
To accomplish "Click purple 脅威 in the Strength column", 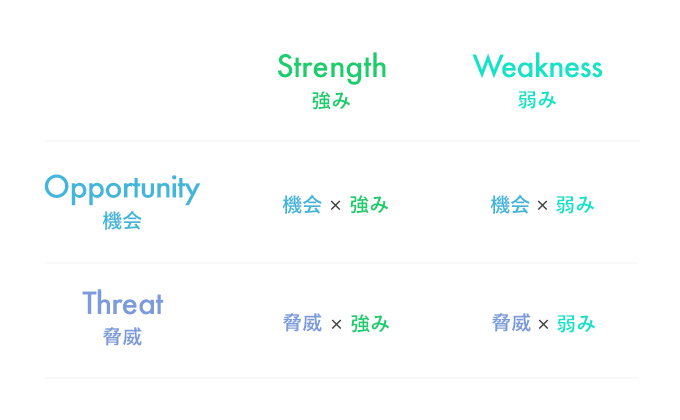I will [x=302, y=324].
